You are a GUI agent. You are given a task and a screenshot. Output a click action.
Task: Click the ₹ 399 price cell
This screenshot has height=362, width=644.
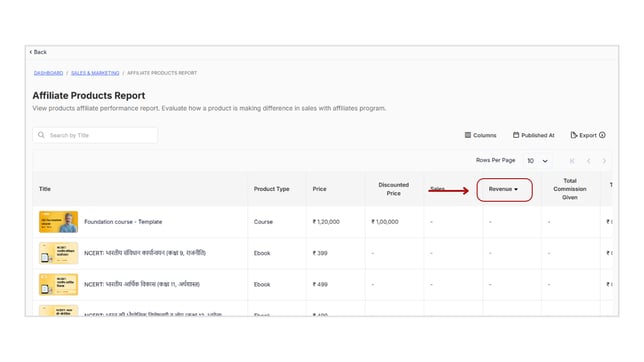click(320, 253)
